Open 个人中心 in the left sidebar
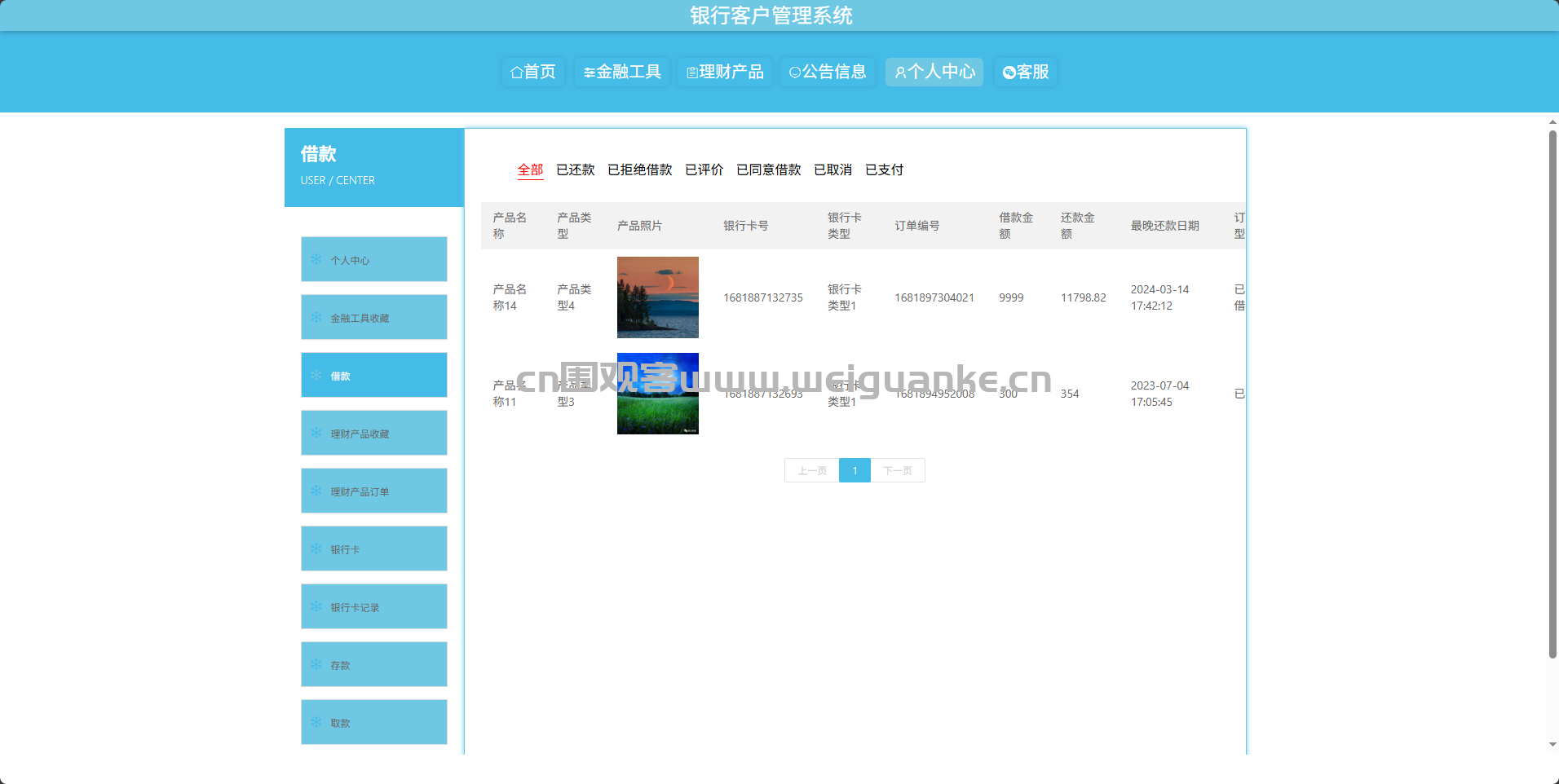The image size is (1559, 784). point(374,259)
